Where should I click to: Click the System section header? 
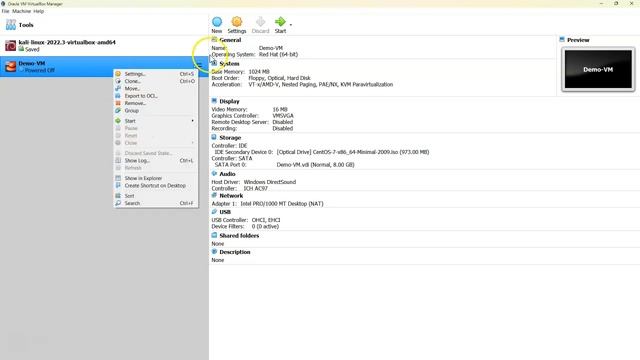(x=229, y=64)
